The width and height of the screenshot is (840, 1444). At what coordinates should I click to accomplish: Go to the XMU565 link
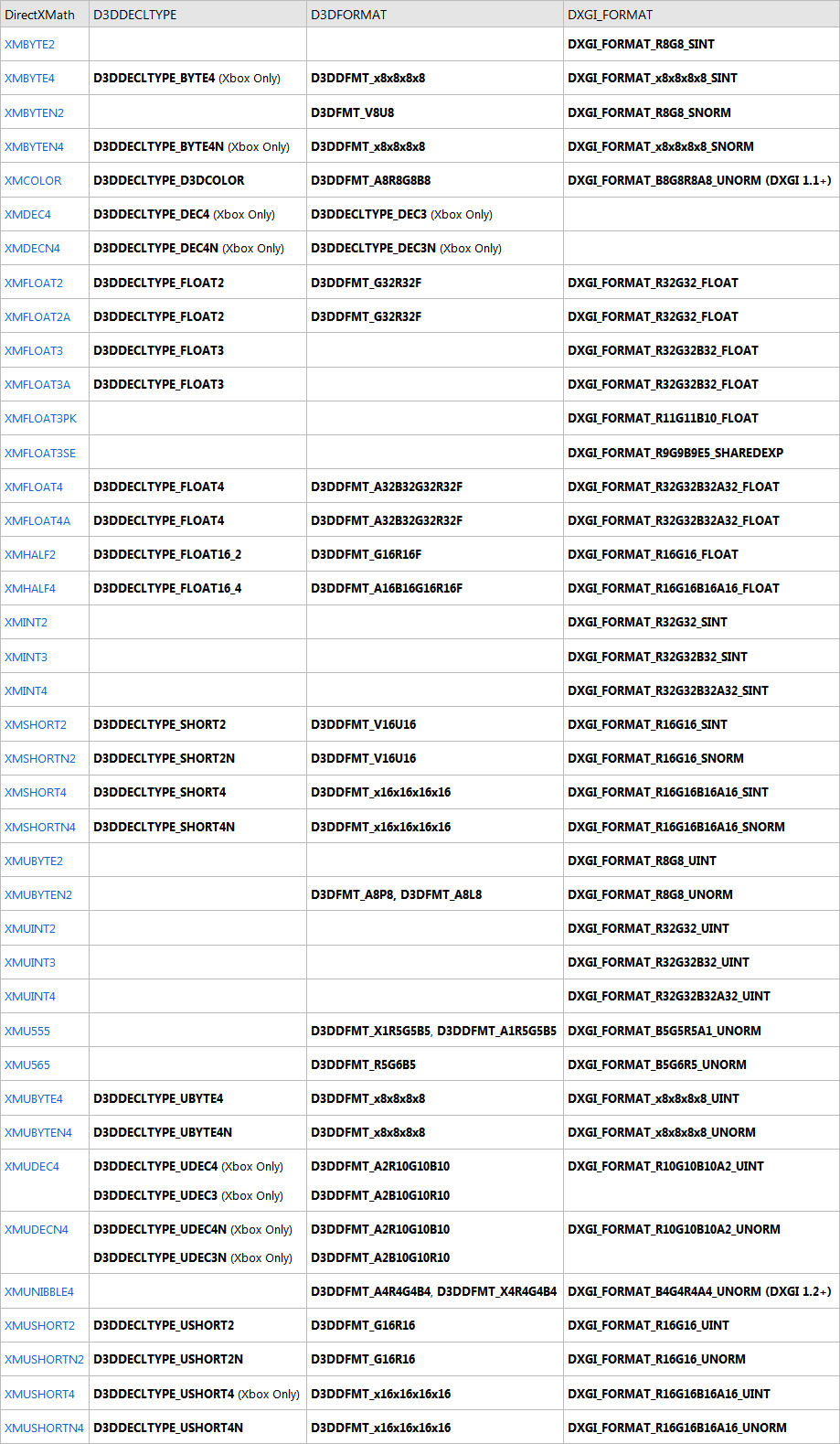coord(27,1064)
